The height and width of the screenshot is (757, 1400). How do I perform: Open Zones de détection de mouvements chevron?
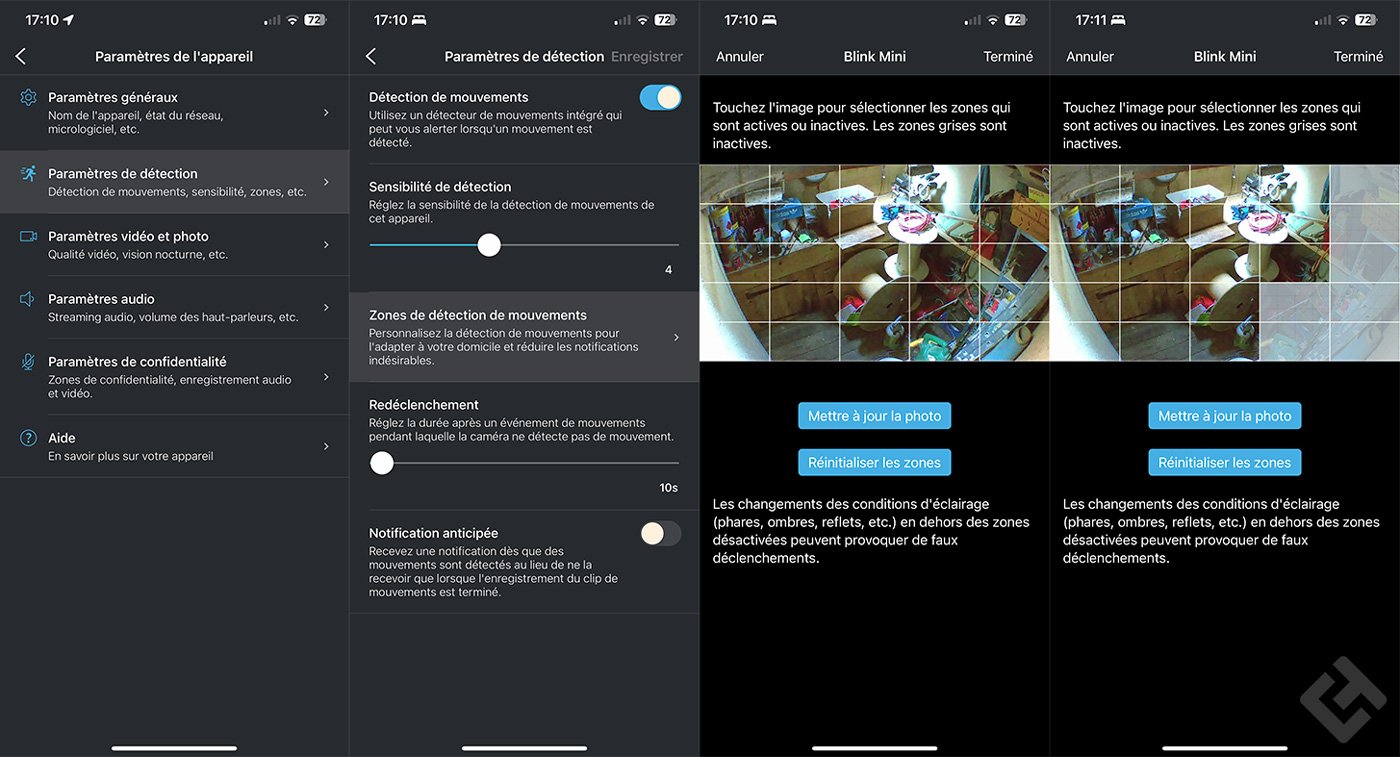[676, 337]
